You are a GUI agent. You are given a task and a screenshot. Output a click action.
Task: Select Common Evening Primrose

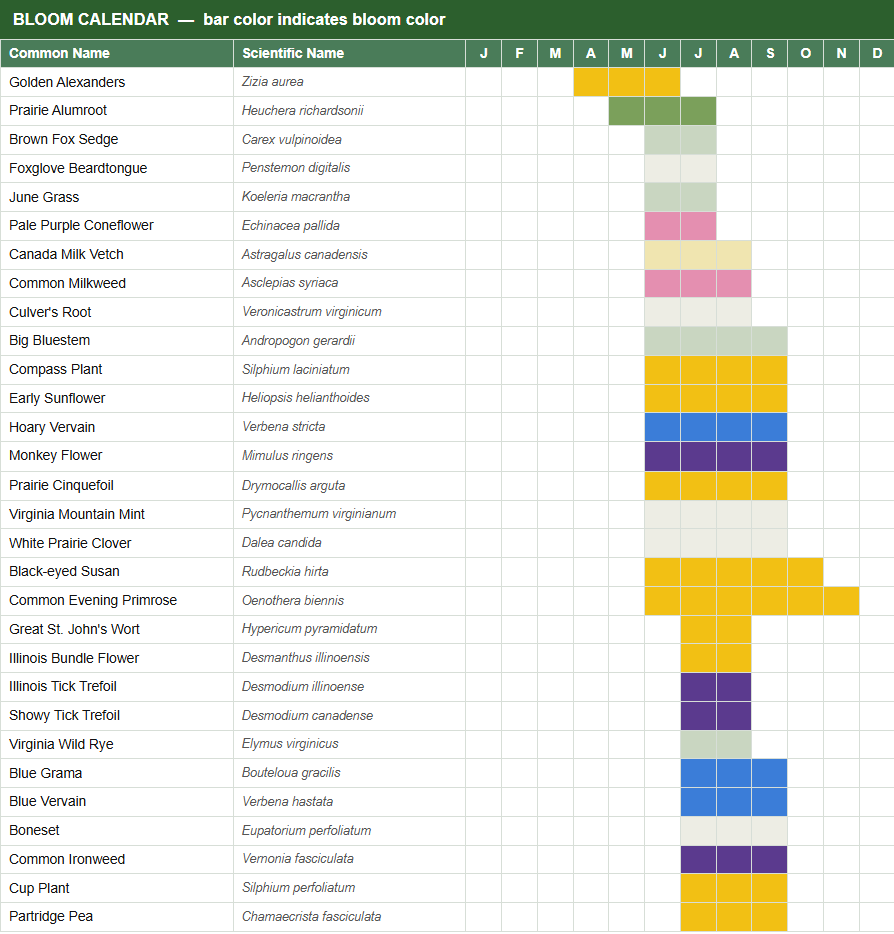click(x=93, y=600)
